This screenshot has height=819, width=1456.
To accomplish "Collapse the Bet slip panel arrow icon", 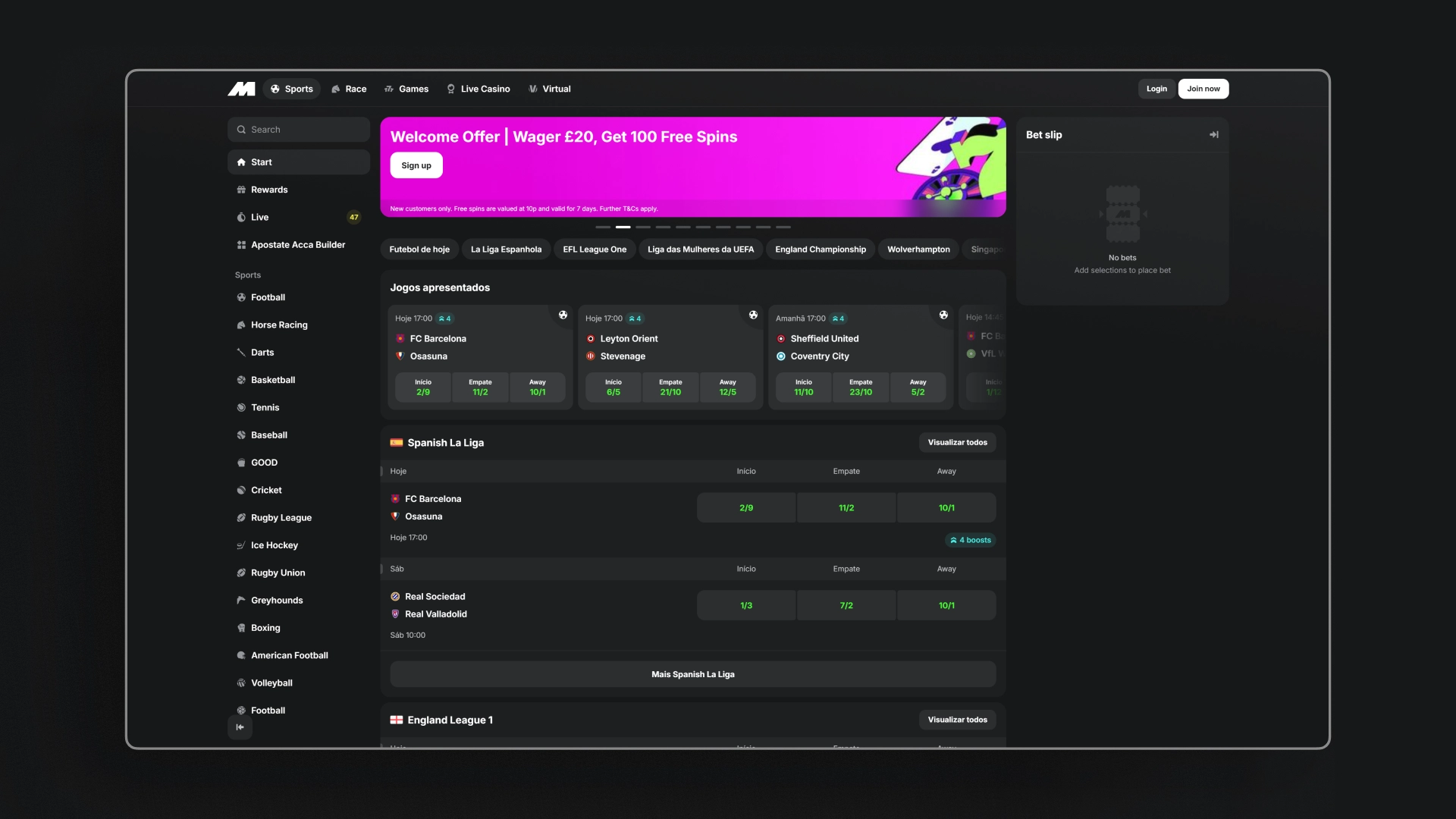I will click(x=1213, y=135).
